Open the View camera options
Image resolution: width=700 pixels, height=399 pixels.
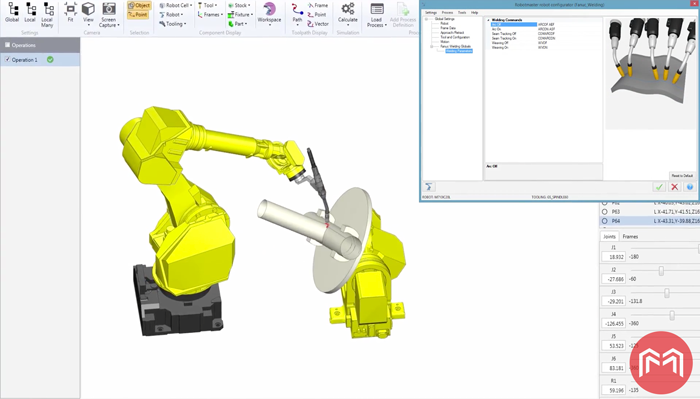pos(88,14)
